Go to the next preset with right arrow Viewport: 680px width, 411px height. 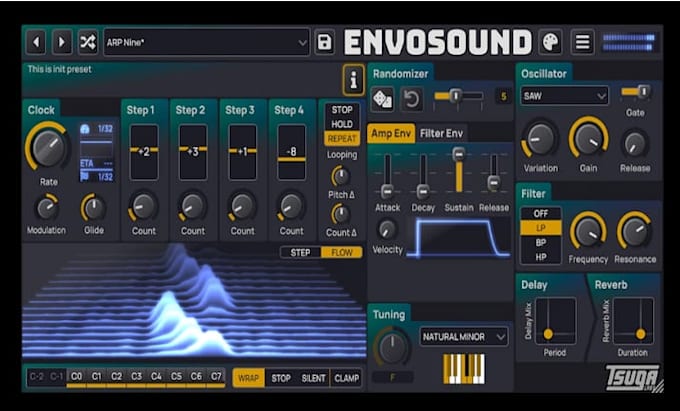pyautogui.click(x=62, y=42)
